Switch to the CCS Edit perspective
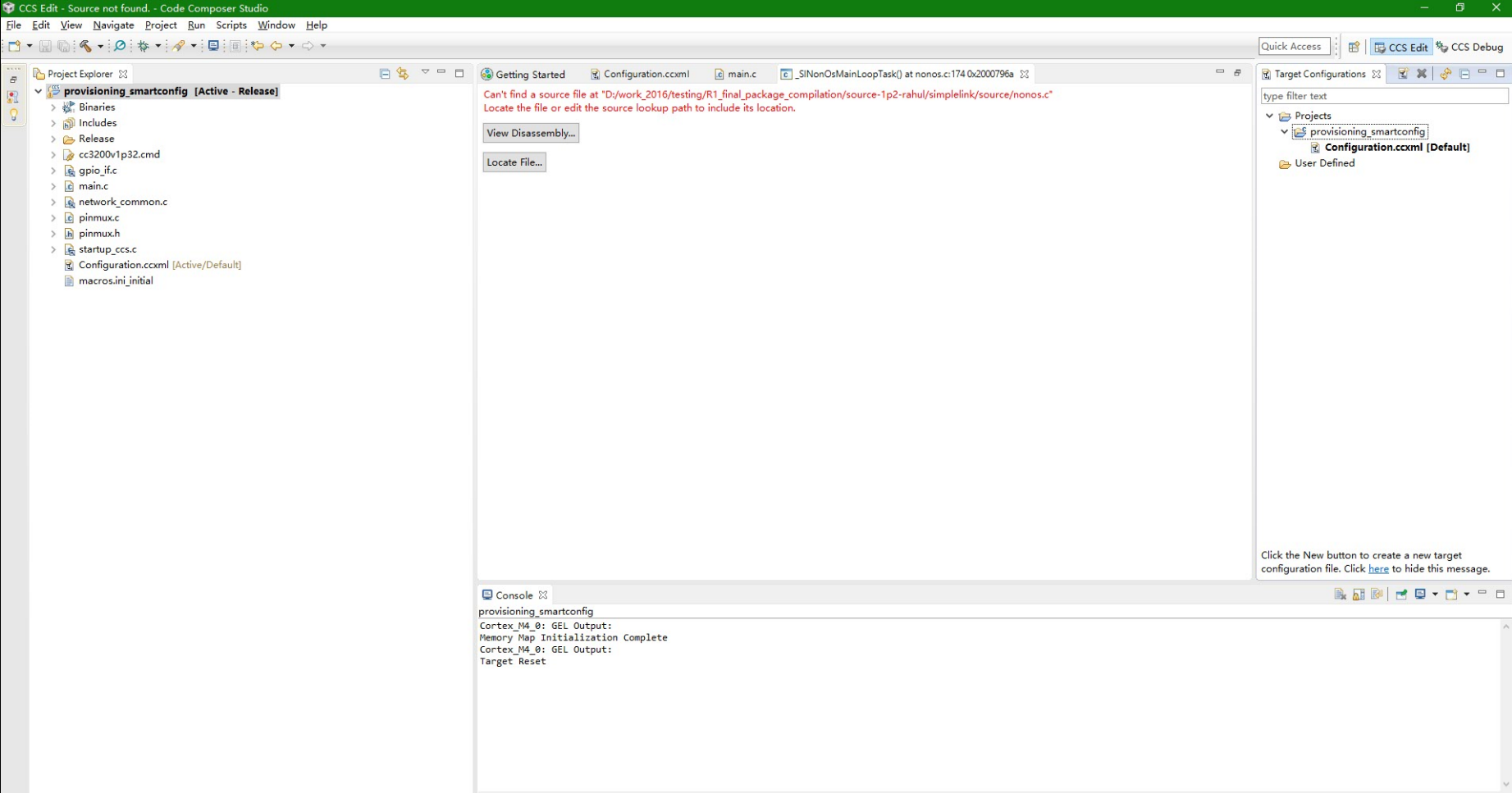Screen dimensions: 1512x793 coord(1401,47)
